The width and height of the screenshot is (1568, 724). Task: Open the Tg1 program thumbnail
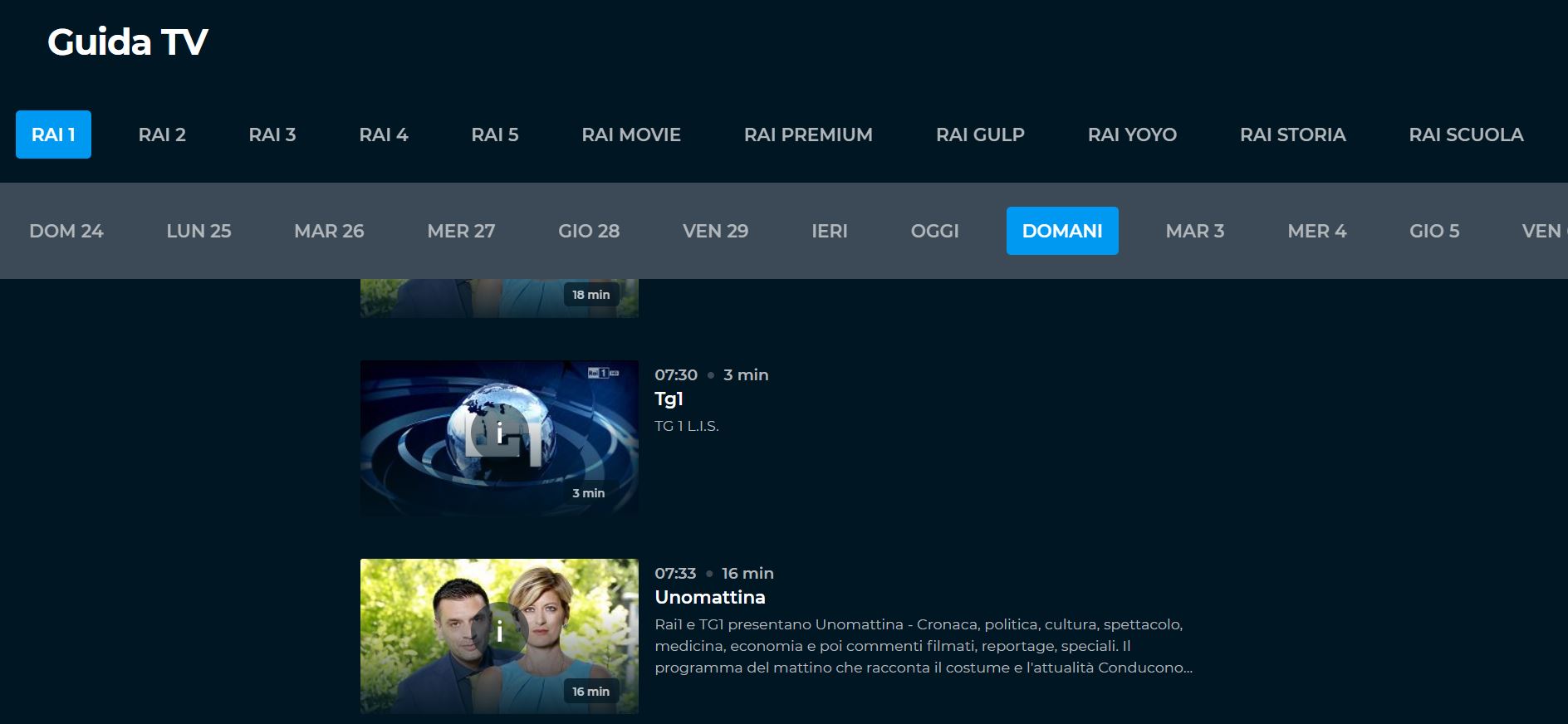[499, 438]
